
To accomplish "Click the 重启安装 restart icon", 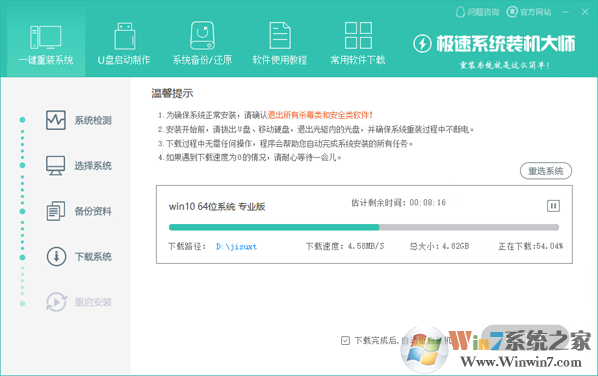I will [x=56, y=302].
